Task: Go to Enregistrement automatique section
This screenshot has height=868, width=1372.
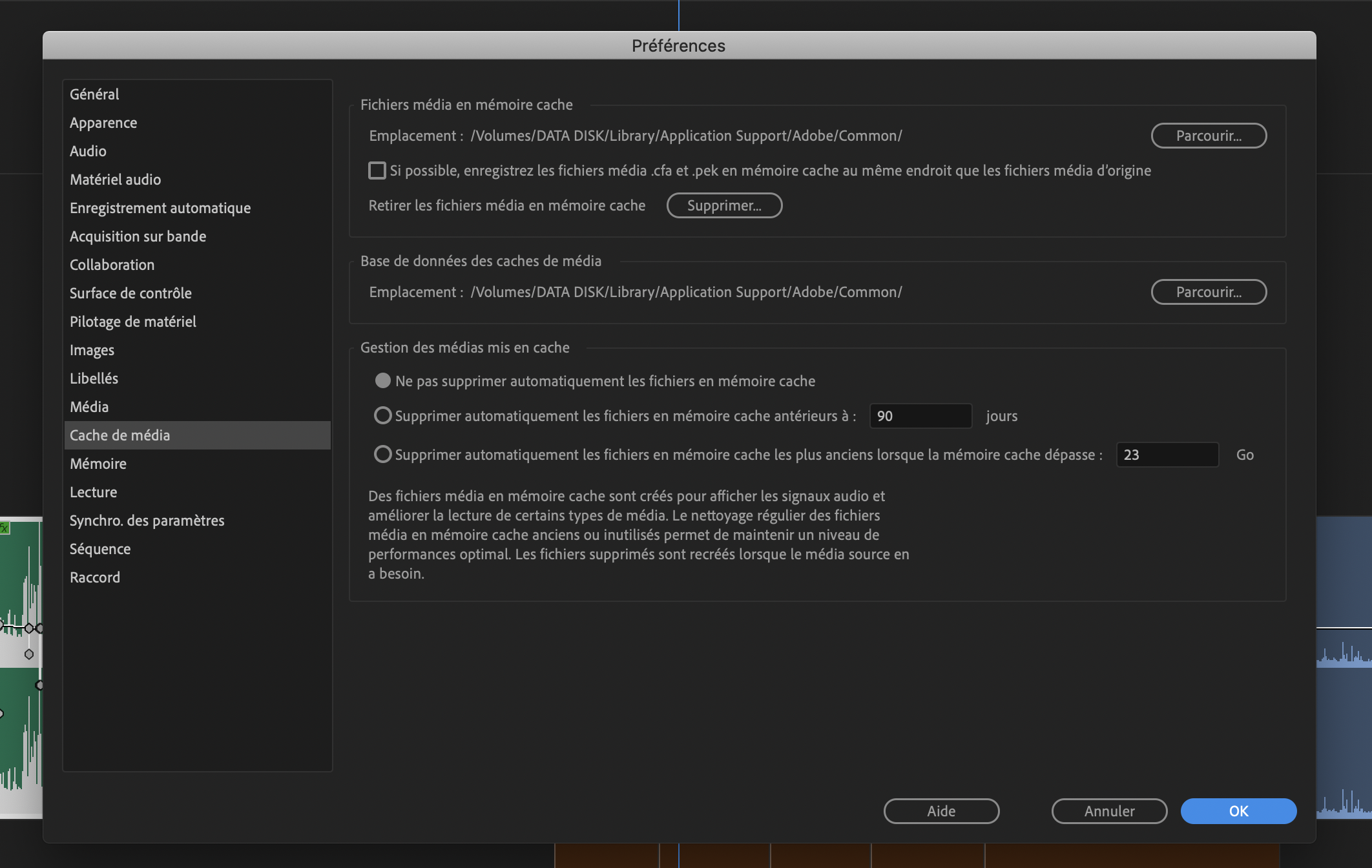Action: (160, 208)
